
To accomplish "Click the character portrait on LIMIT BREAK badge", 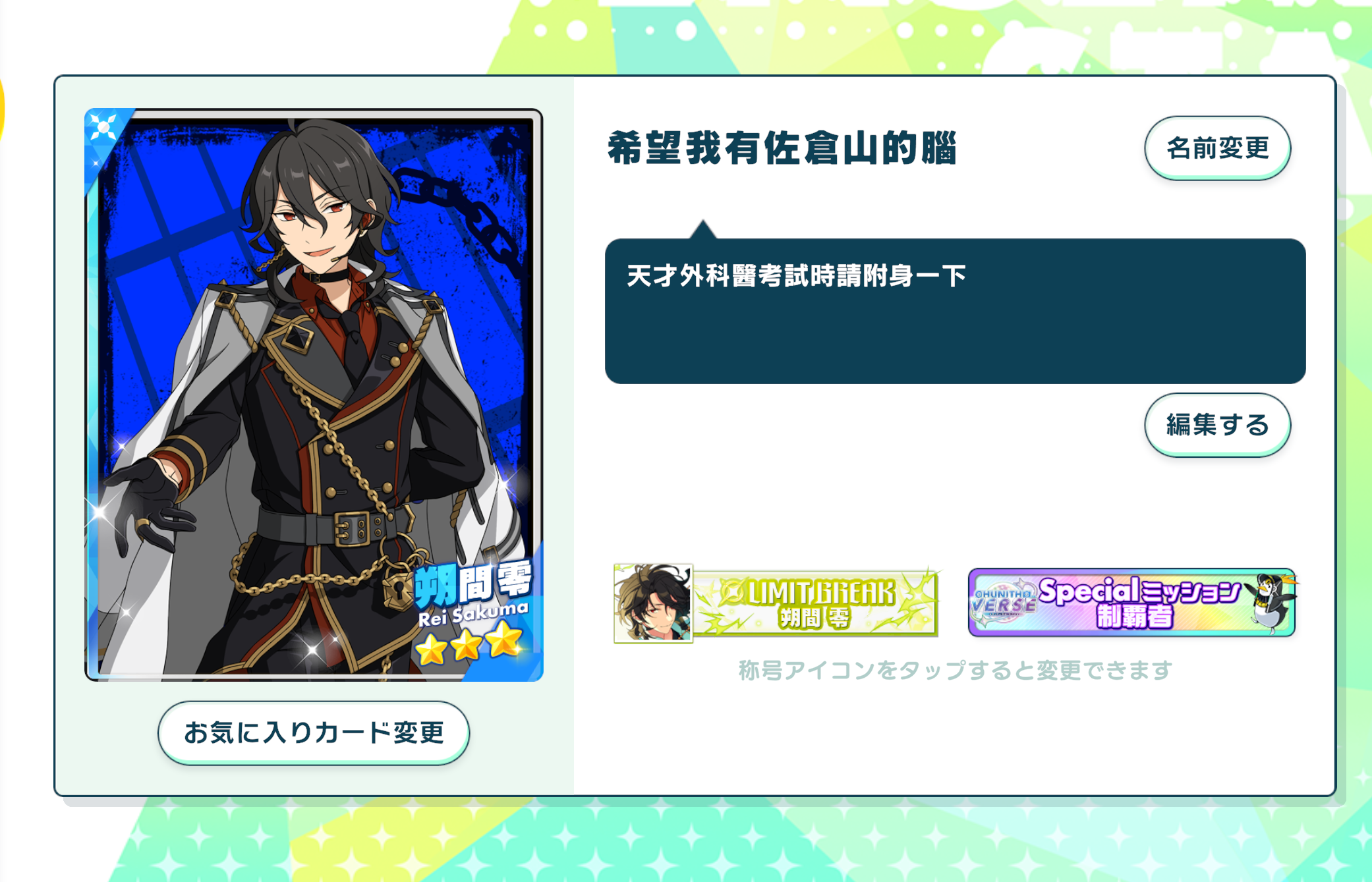I will click(x=653, y=603).
